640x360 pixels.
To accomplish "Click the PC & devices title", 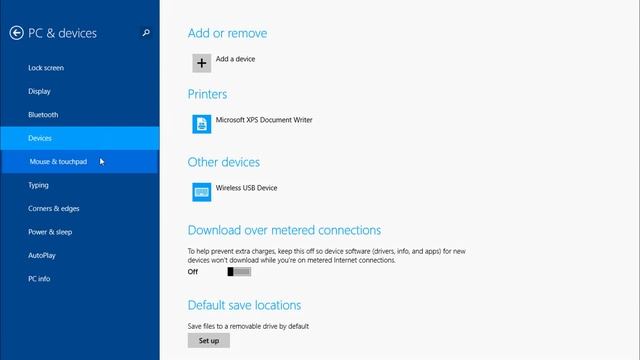I will pos(62,33).
